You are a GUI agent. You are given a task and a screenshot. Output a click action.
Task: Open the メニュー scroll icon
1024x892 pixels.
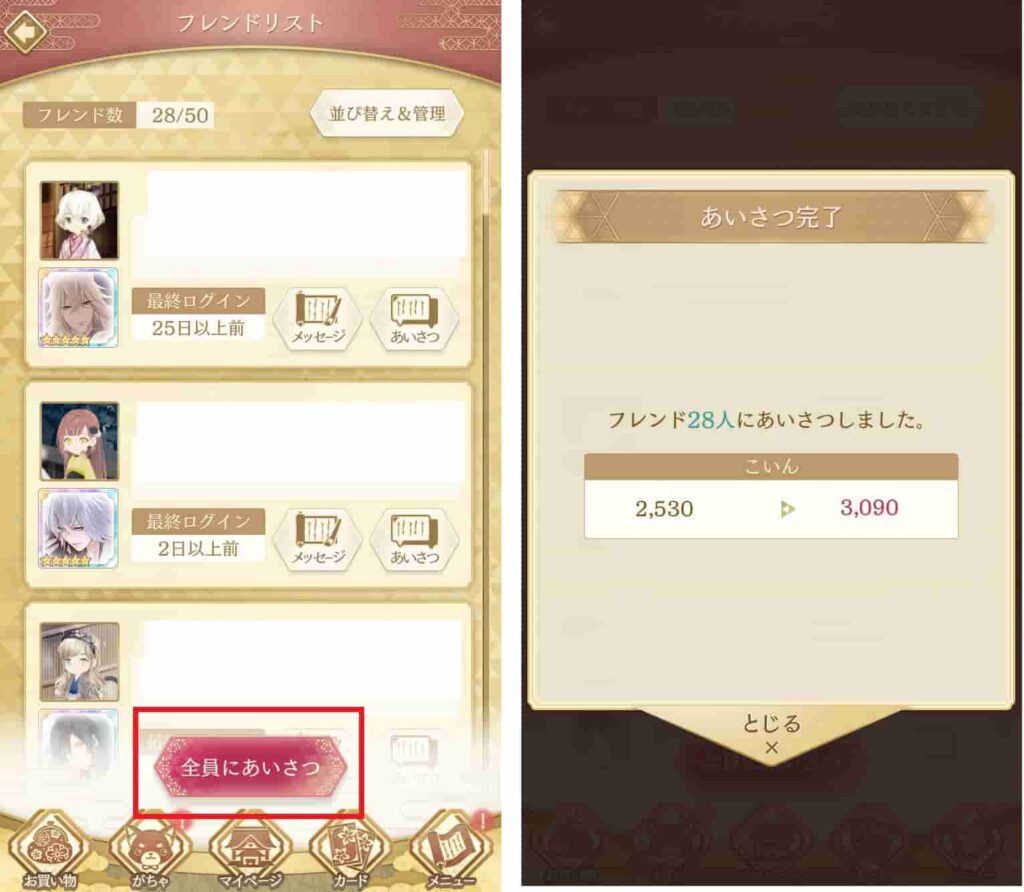(451, 850)
